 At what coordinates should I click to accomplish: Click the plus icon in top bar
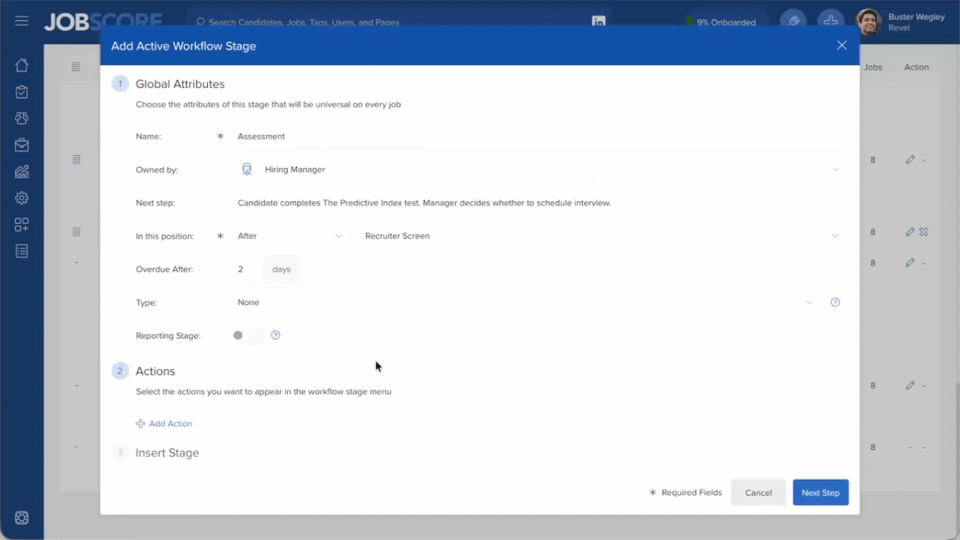point(830,21)
